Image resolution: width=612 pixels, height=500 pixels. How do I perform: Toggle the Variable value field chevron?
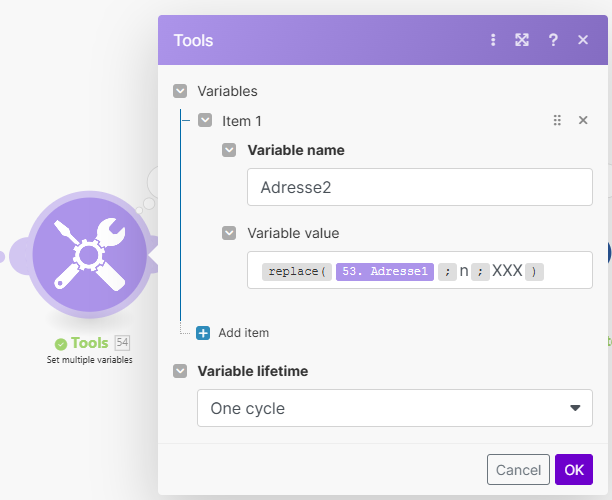tap(229, 233)
